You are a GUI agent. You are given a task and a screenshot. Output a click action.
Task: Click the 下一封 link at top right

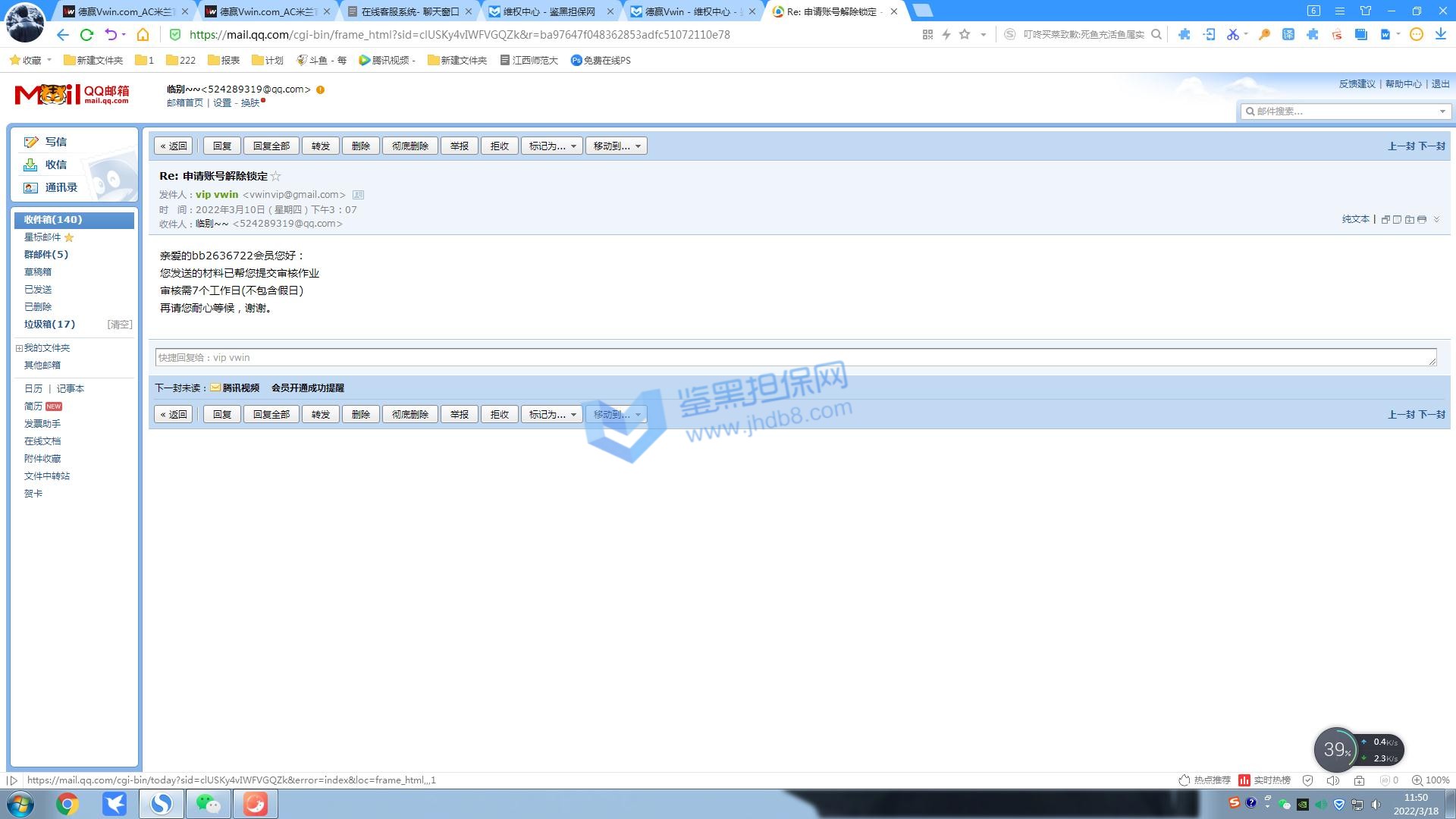pos(1432,146)
